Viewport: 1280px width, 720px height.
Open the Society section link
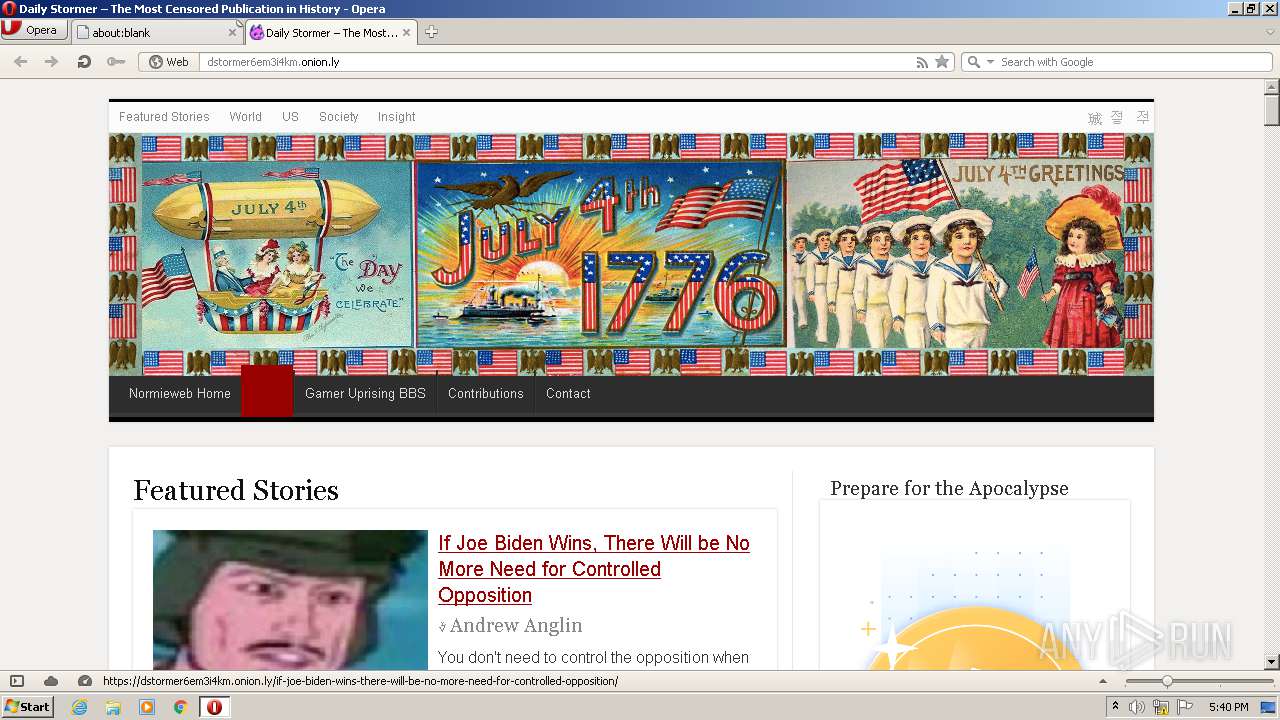click(338, 117)
